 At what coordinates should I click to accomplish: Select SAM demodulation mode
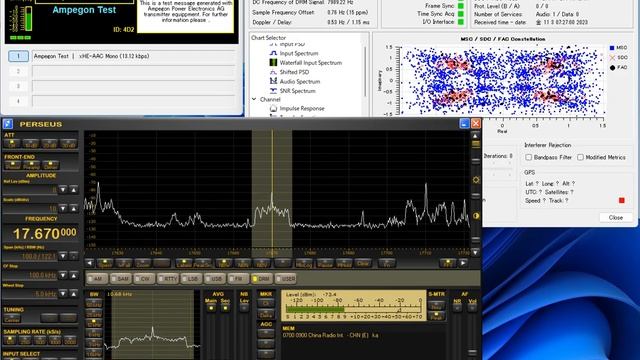click(x=121, y=279)
